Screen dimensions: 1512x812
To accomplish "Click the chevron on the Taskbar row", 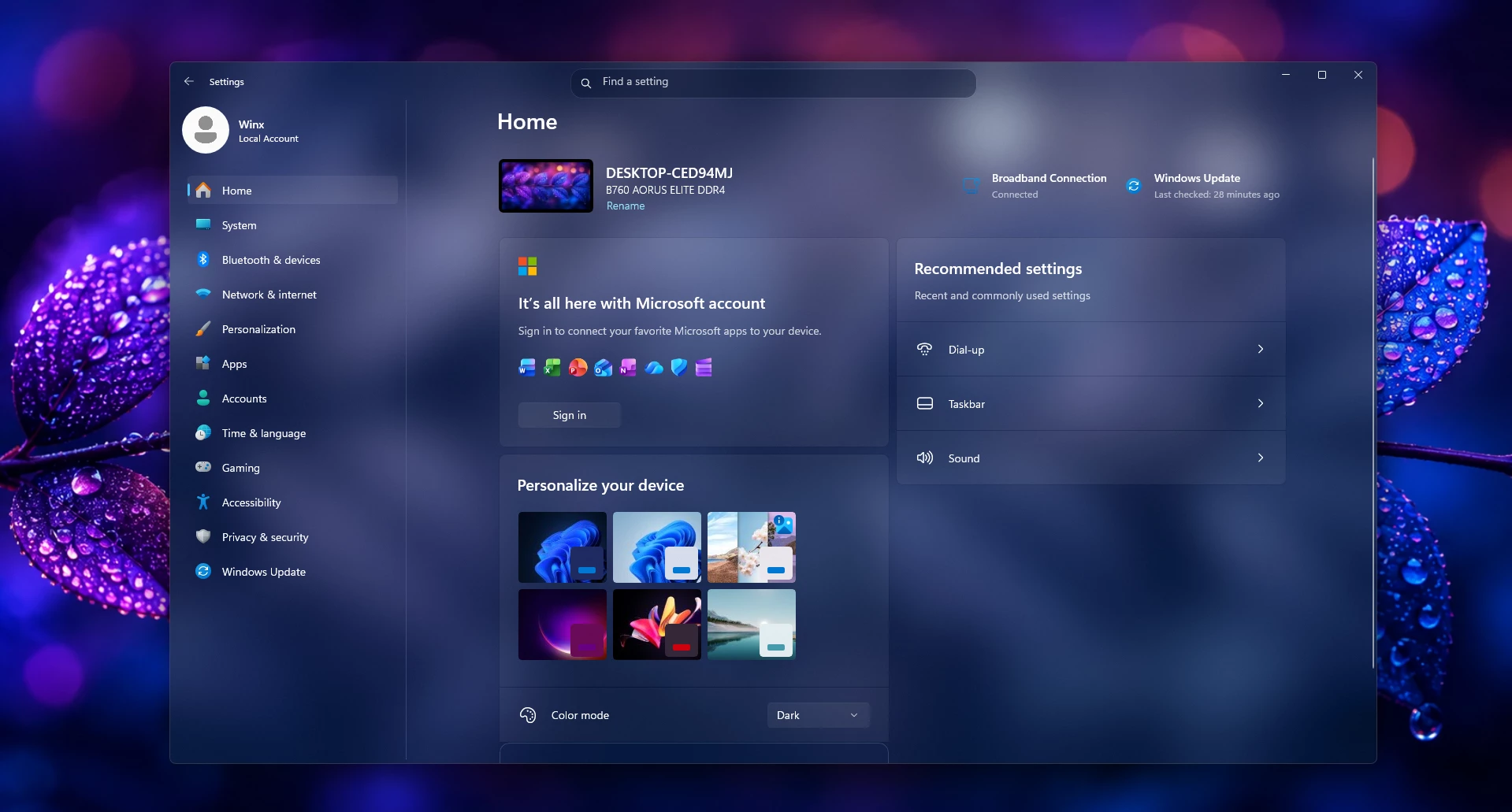I will [x=1261, y=403].
